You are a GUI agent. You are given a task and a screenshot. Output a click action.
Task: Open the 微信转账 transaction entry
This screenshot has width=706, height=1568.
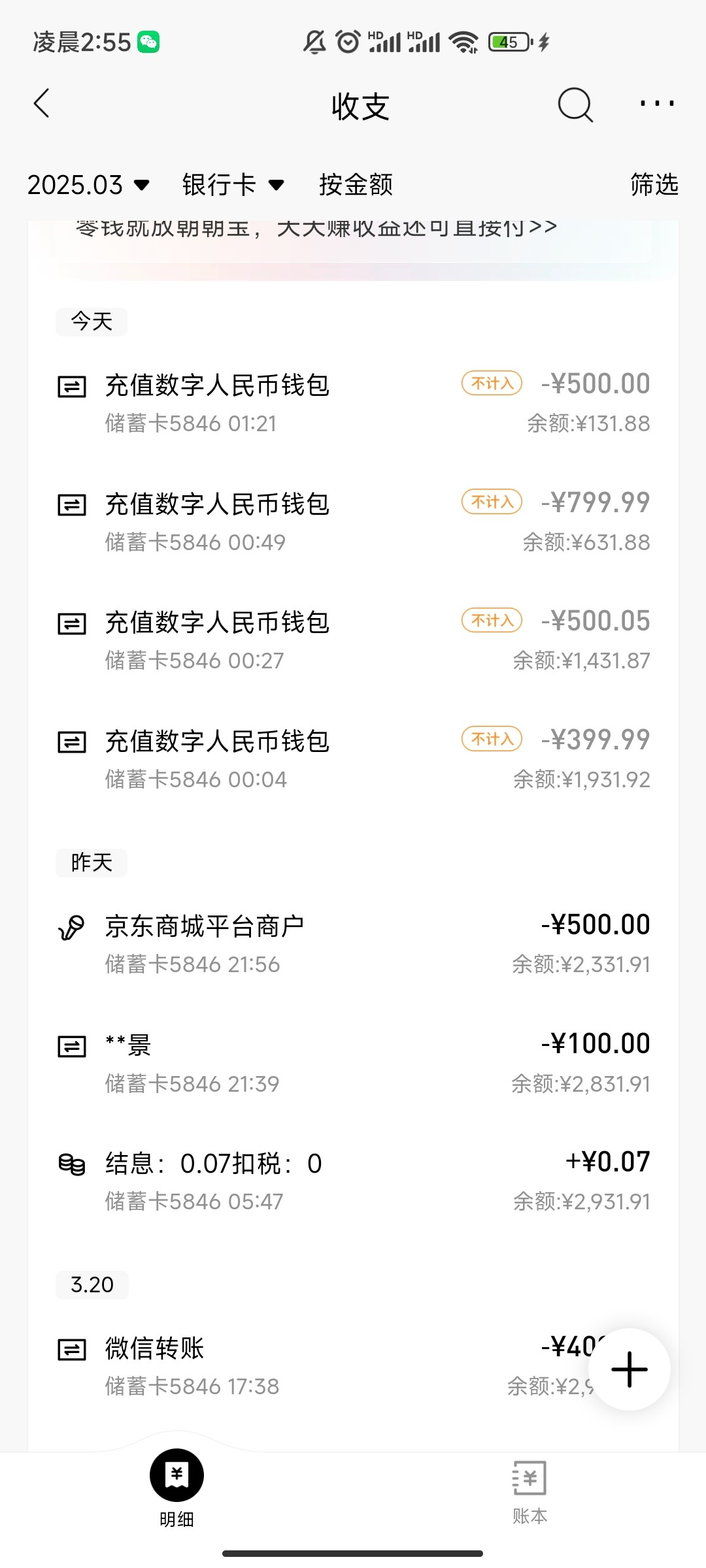tap(261, 1365)
